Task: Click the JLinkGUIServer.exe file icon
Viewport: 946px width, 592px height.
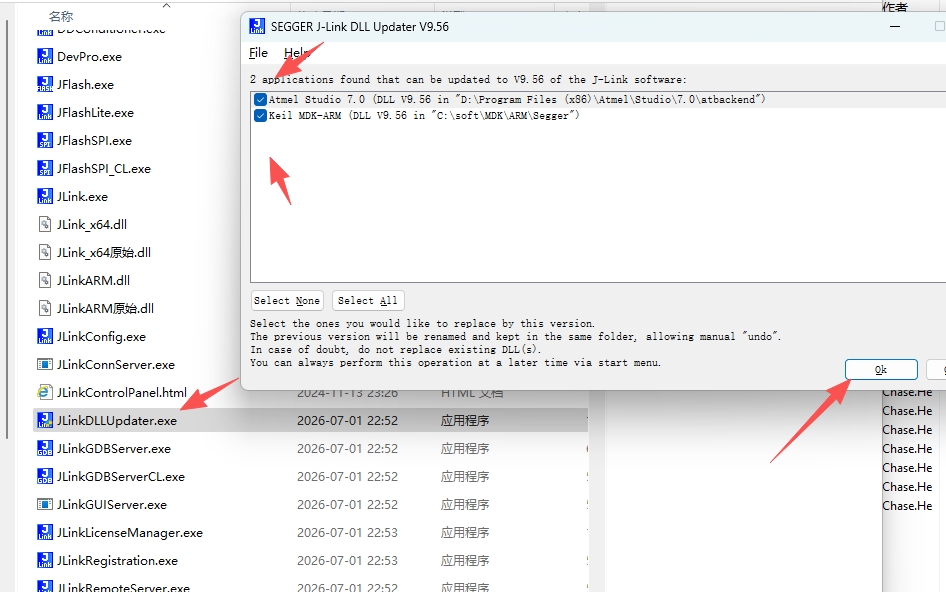Action: pyautogui.click(x=45, y=504)
